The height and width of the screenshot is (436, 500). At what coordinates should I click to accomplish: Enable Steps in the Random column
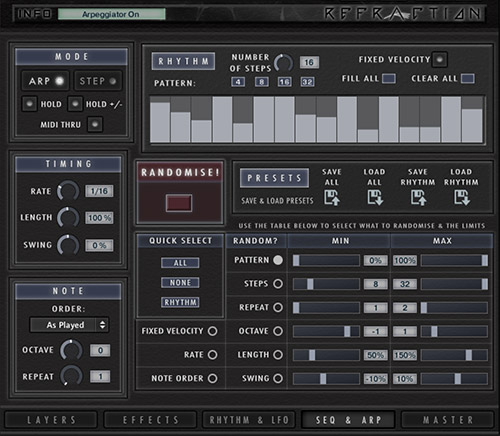pos(278,284)
